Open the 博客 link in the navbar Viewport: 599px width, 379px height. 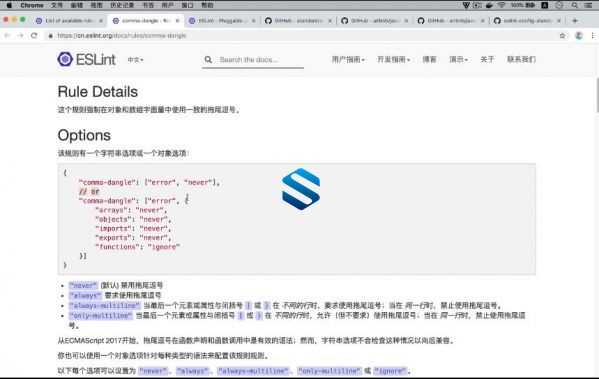point(429,59)
